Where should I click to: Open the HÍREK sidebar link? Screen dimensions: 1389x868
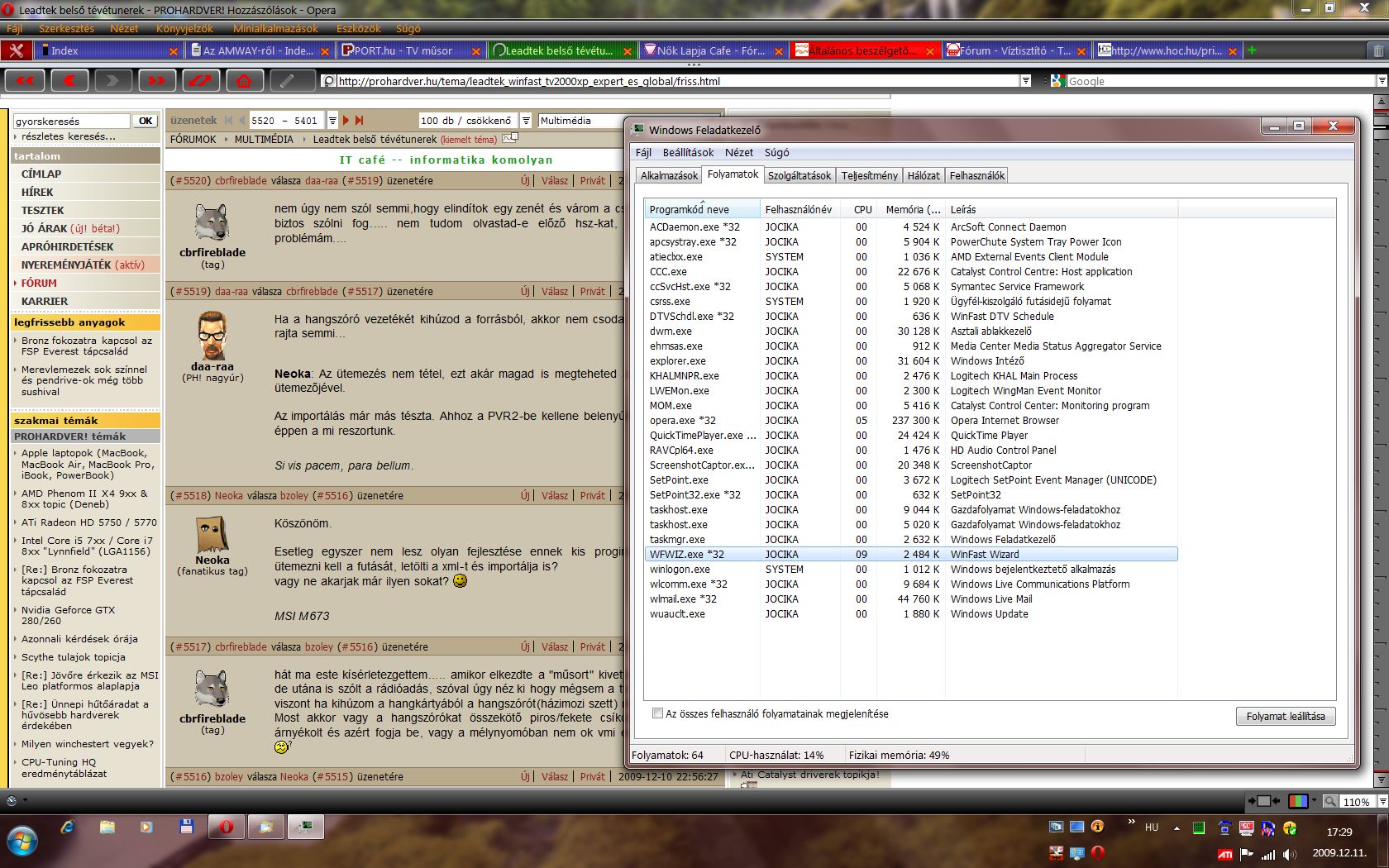coord(37,192)
